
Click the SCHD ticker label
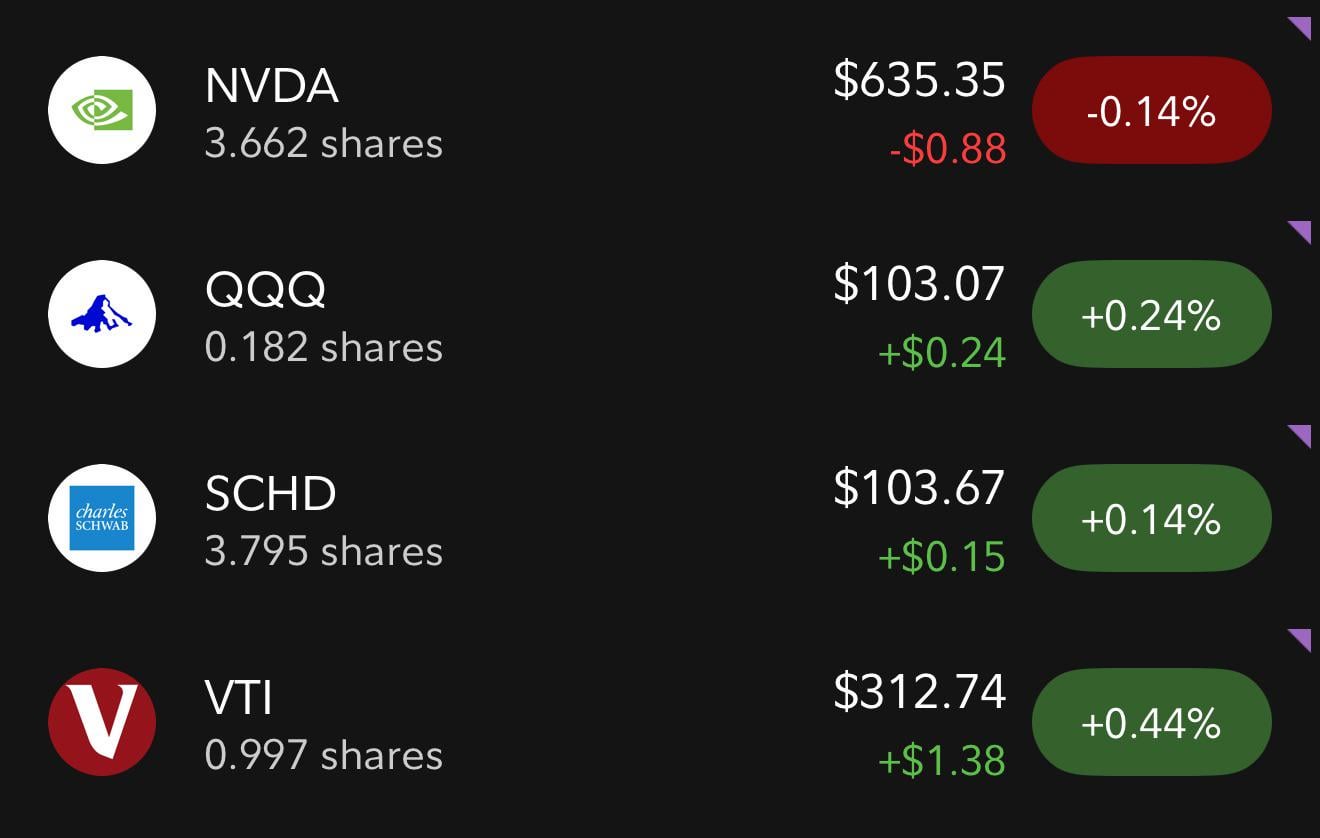tap(267, 493)
